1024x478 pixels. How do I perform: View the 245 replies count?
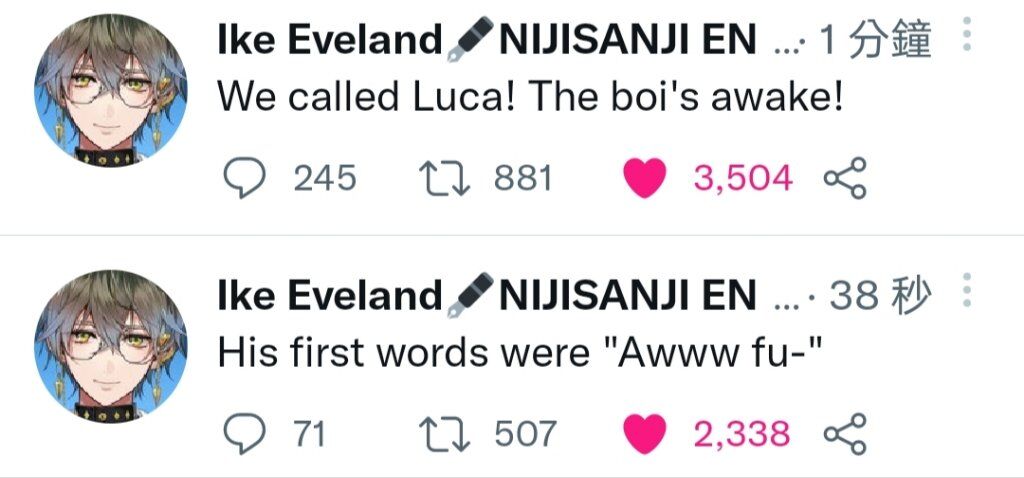click(x=325, y=178)
